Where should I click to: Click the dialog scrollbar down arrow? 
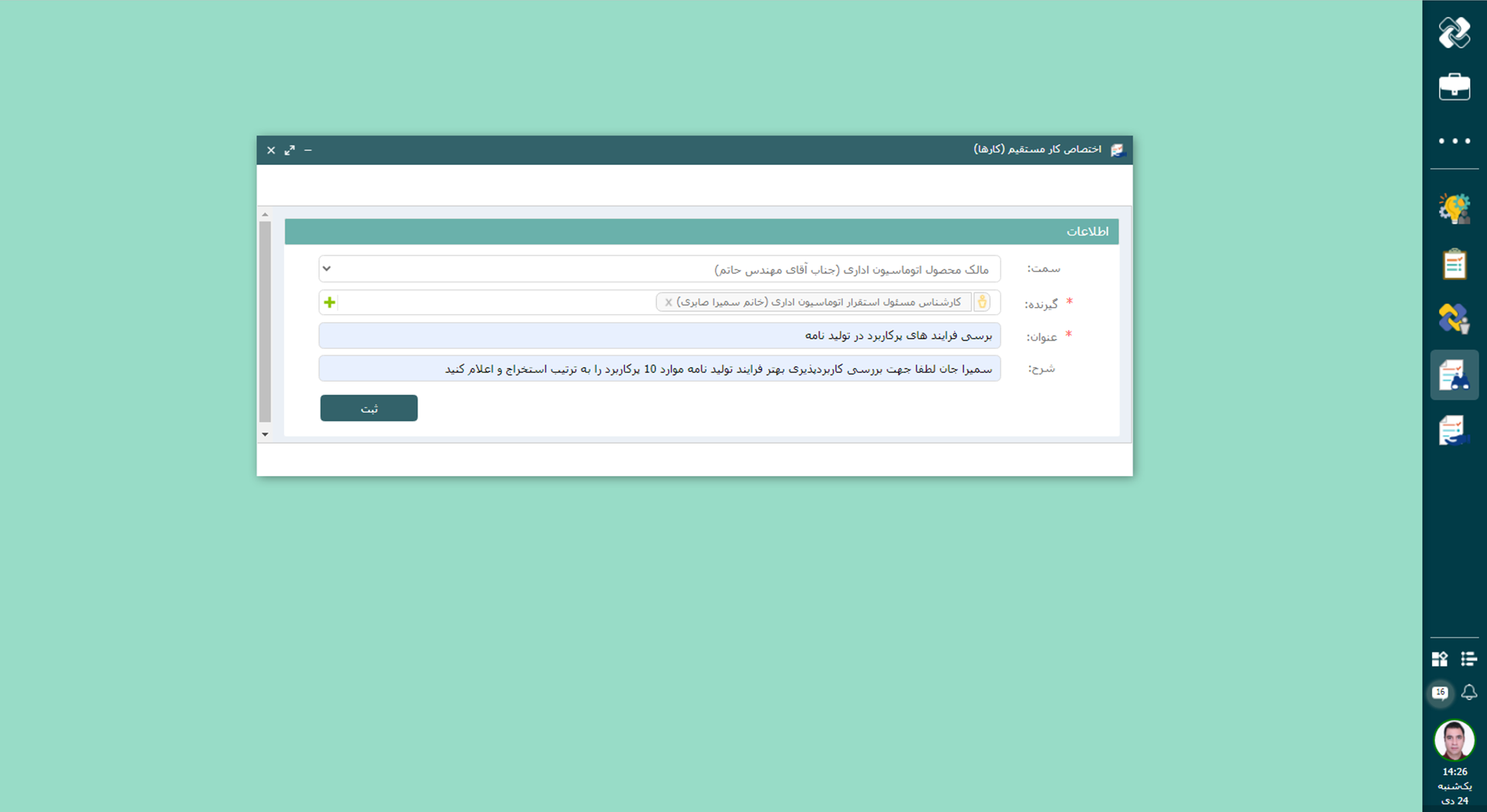pyautogui.click(x=265, y=434)
